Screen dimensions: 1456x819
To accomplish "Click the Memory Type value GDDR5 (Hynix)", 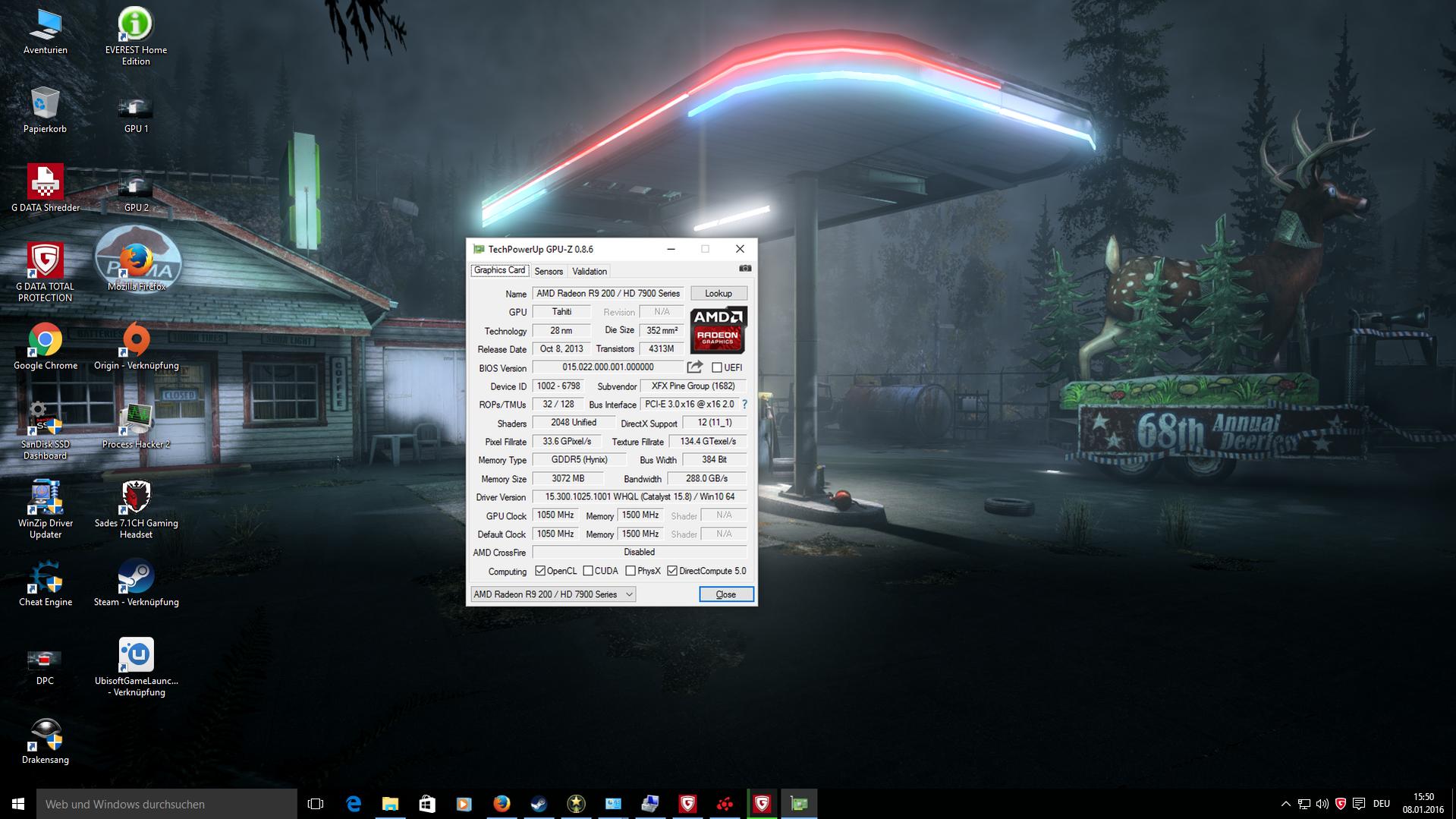I will point(579,460).
